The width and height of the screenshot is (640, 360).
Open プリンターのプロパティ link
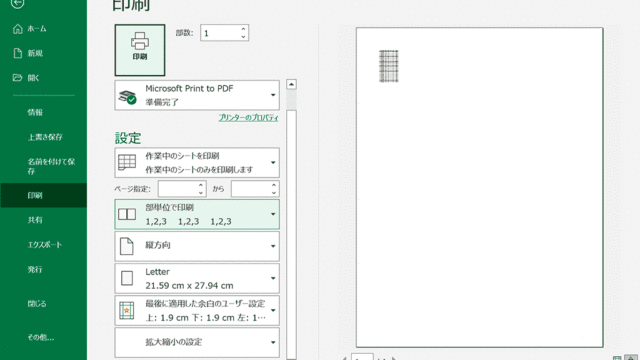click(248, 118)
